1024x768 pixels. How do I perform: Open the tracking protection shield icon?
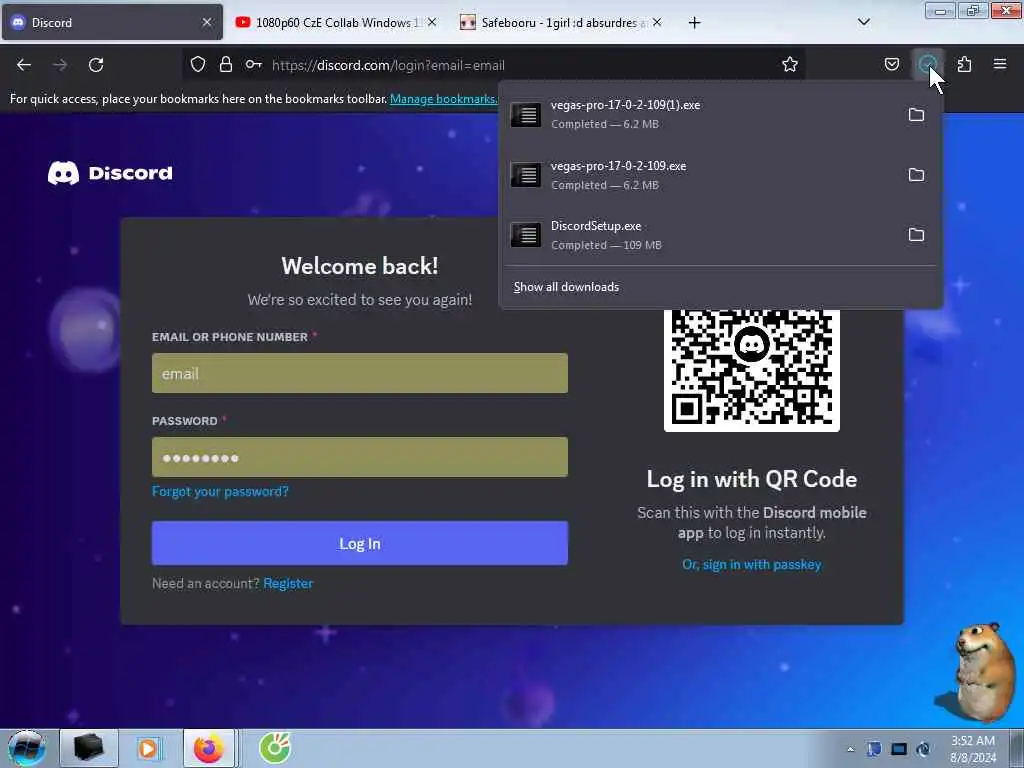(198, 65)
